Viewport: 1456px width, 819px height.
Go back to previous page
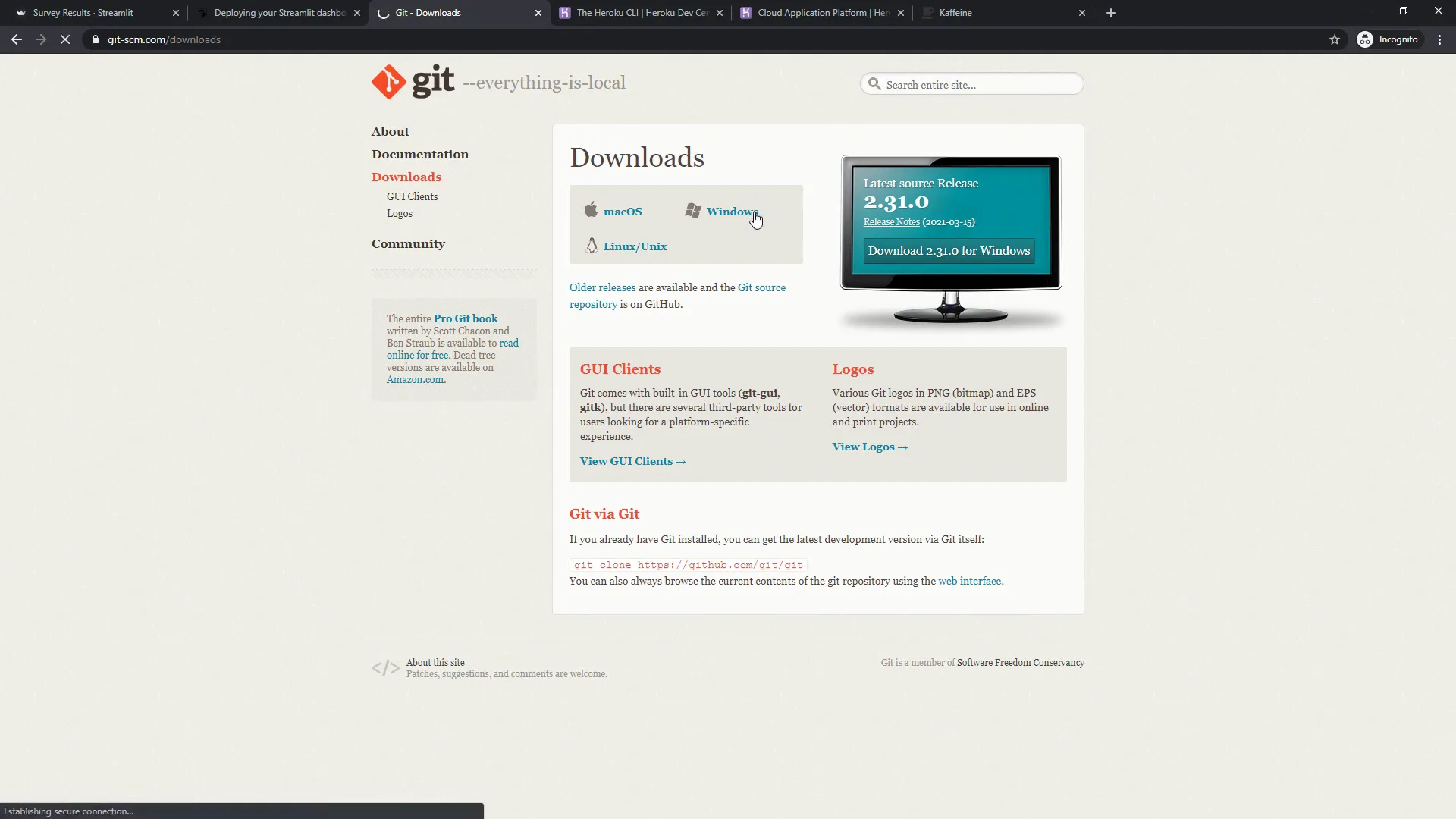coord(17,39)
